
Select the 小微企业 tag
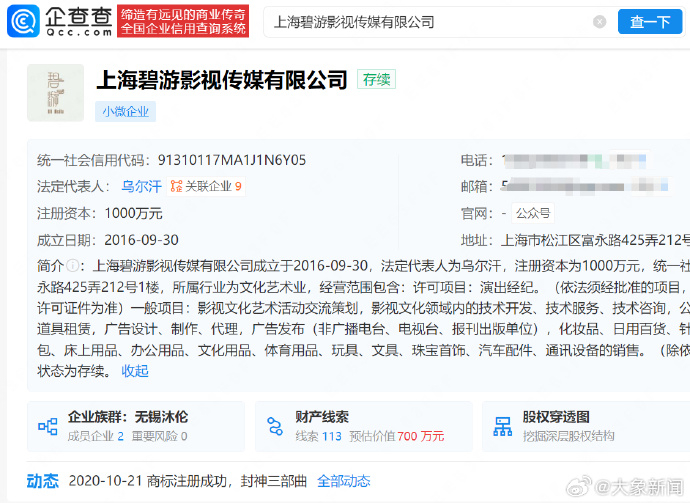coord(125,111)
